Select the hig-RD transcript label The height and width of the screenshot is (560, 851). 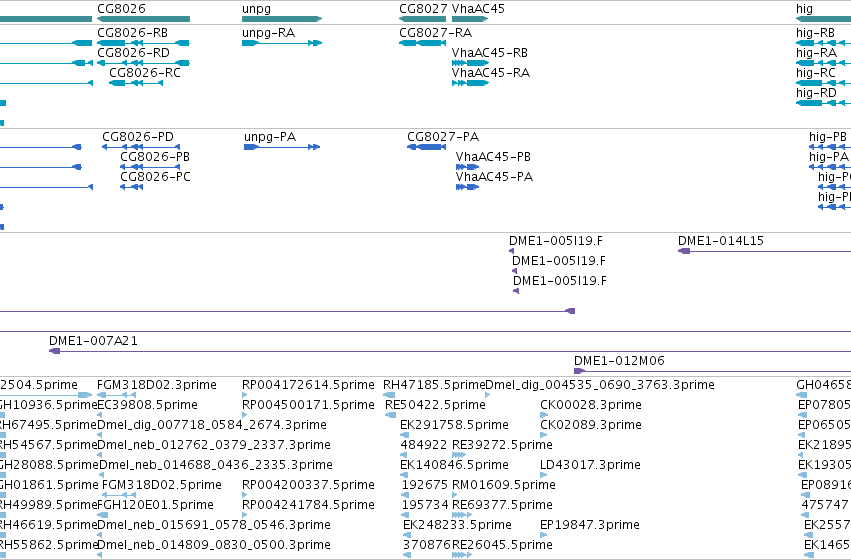coord(816,93)
